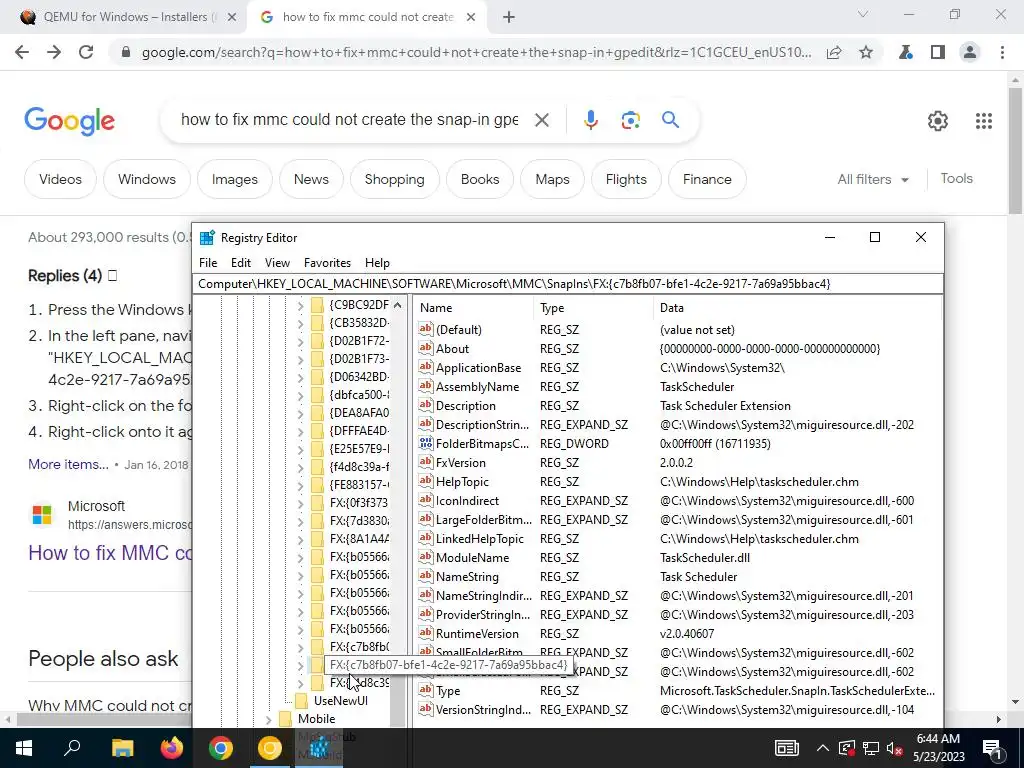Open Chrome tab search chevron
The width and height of the screenshot is (1024, 768).
(863, 14)
